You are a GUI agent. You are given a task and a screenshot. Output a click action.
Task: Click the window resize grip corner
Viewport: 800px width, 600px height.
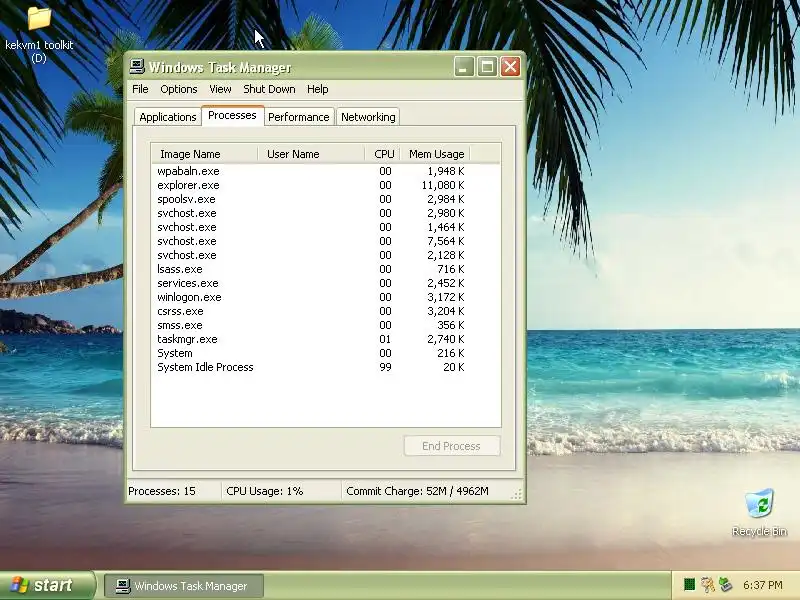516,494
